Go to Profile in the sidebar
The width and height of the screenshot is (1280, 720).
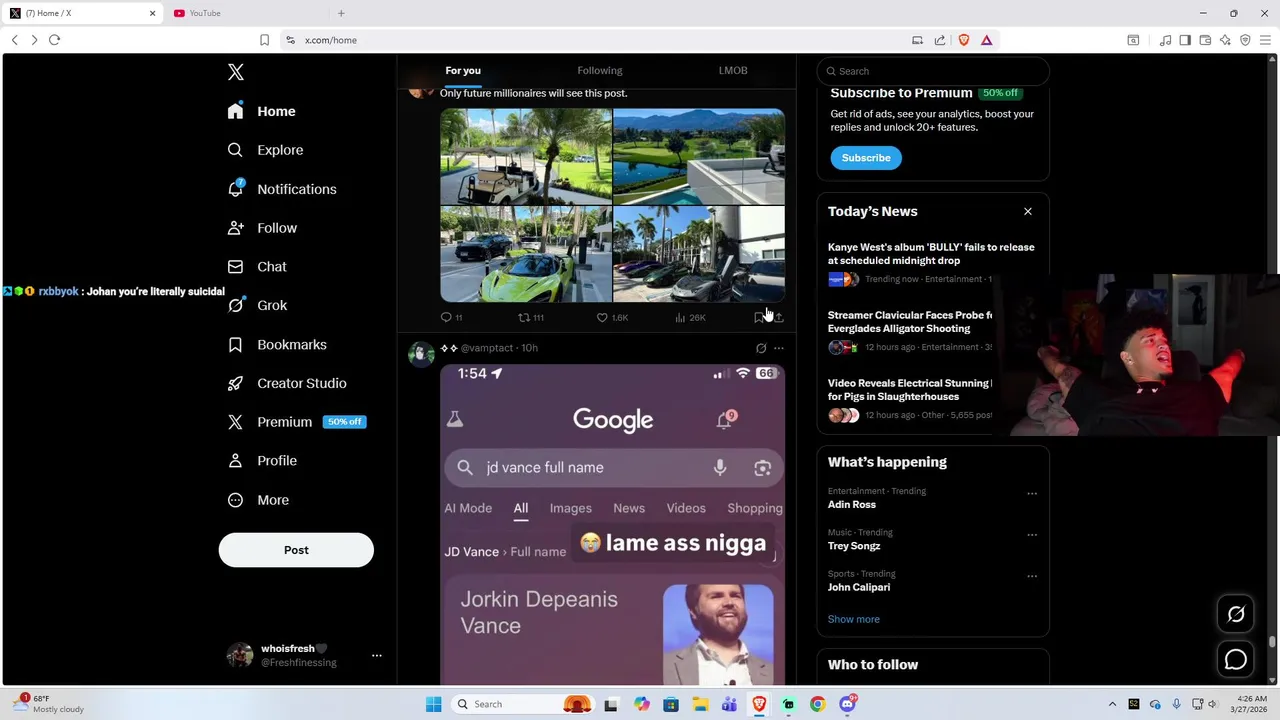pos(262,461)
